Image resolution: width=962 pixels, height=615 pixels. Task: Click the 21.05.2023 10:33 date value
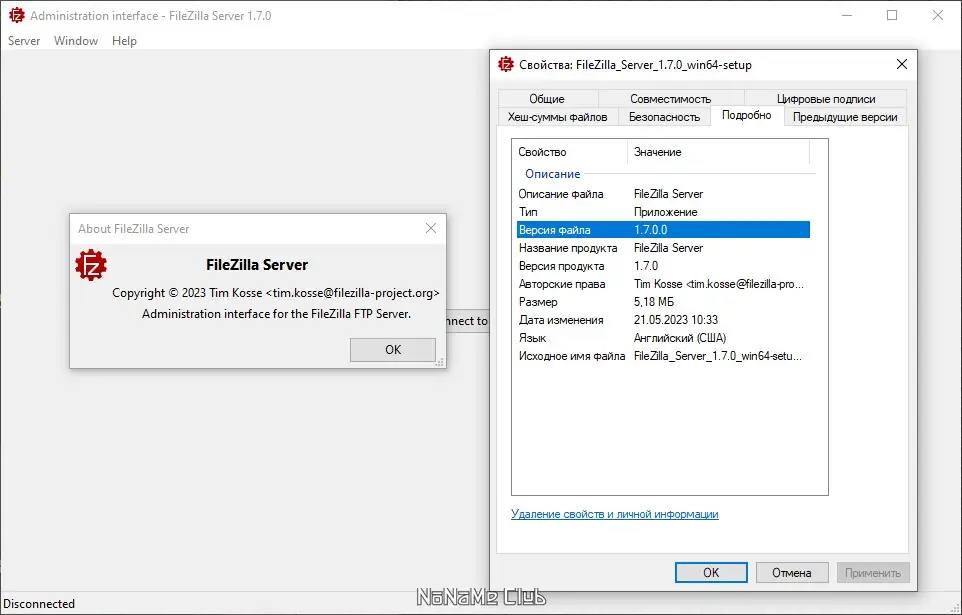click(675, 320)
